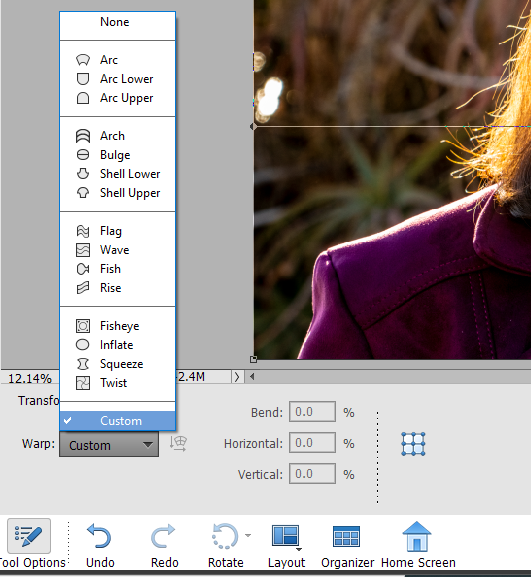
Task: Open the Layout options button
Action: [x=286, y=546]
